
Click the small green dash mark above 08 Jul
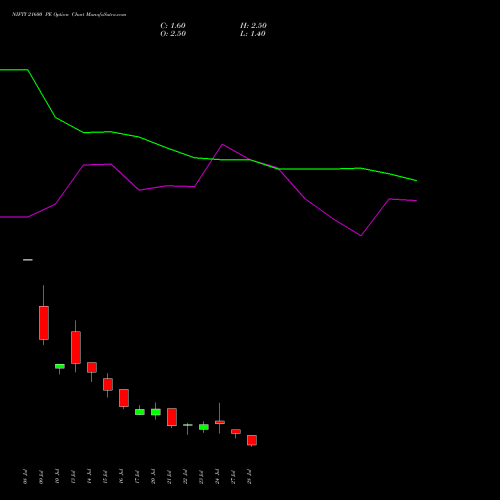[x=28, y=260]
